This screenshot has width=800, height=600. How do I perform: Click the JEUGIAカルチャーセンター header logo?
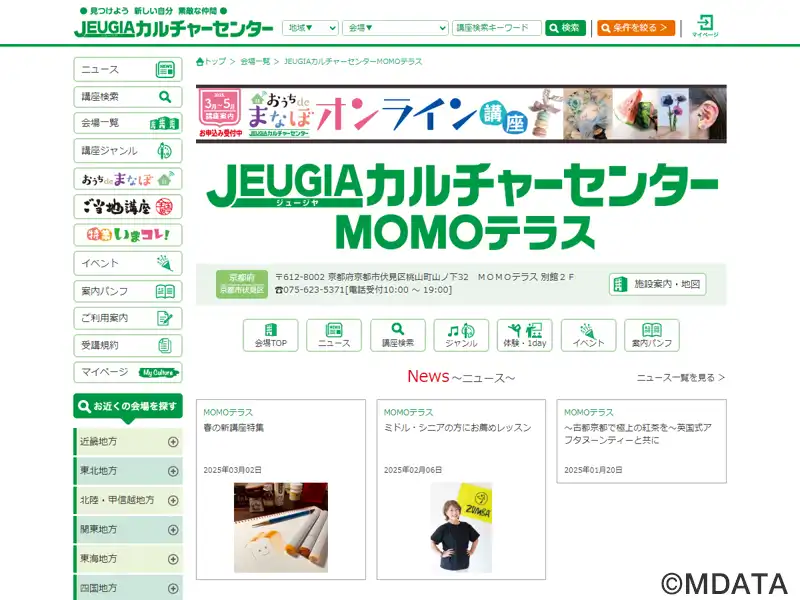click(173, 28)
